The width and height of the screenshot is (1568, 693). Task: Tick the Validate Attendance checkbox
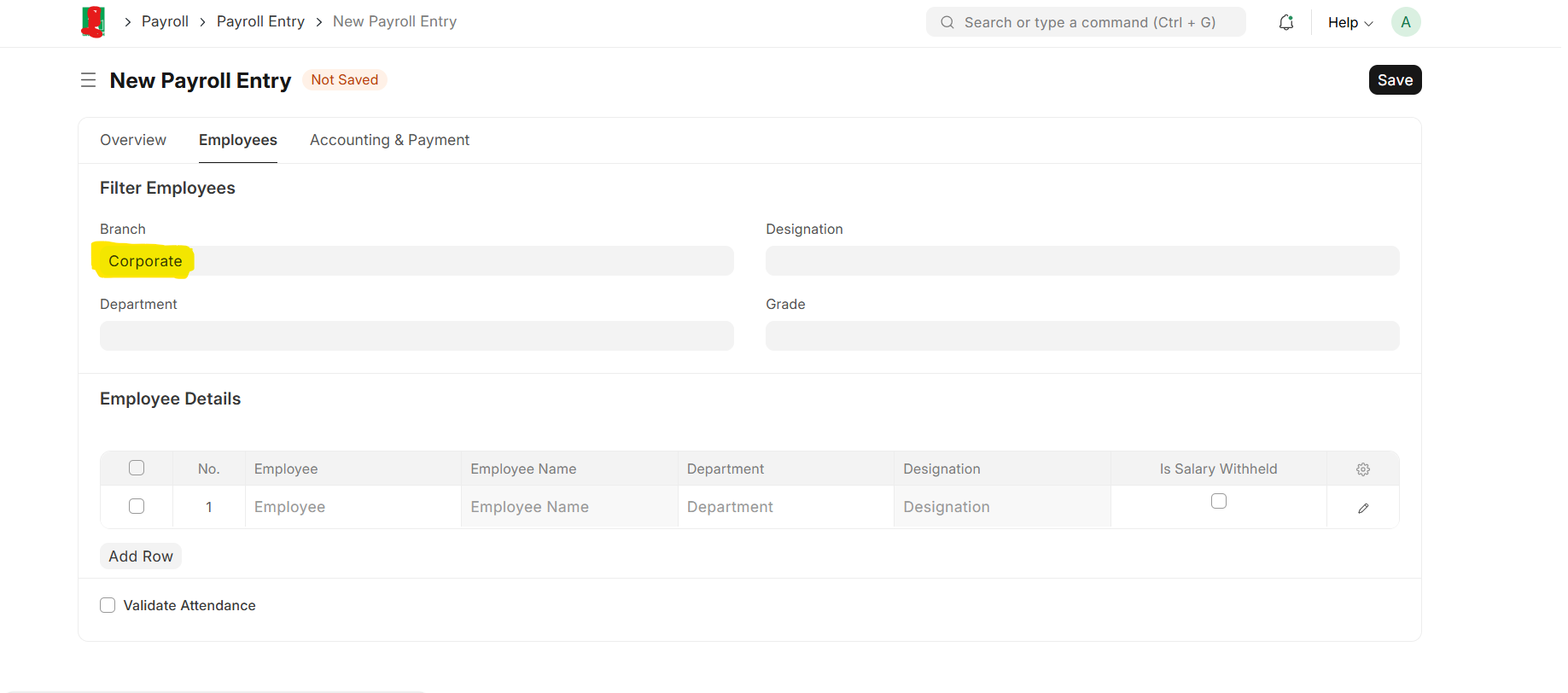coord(108,605)
